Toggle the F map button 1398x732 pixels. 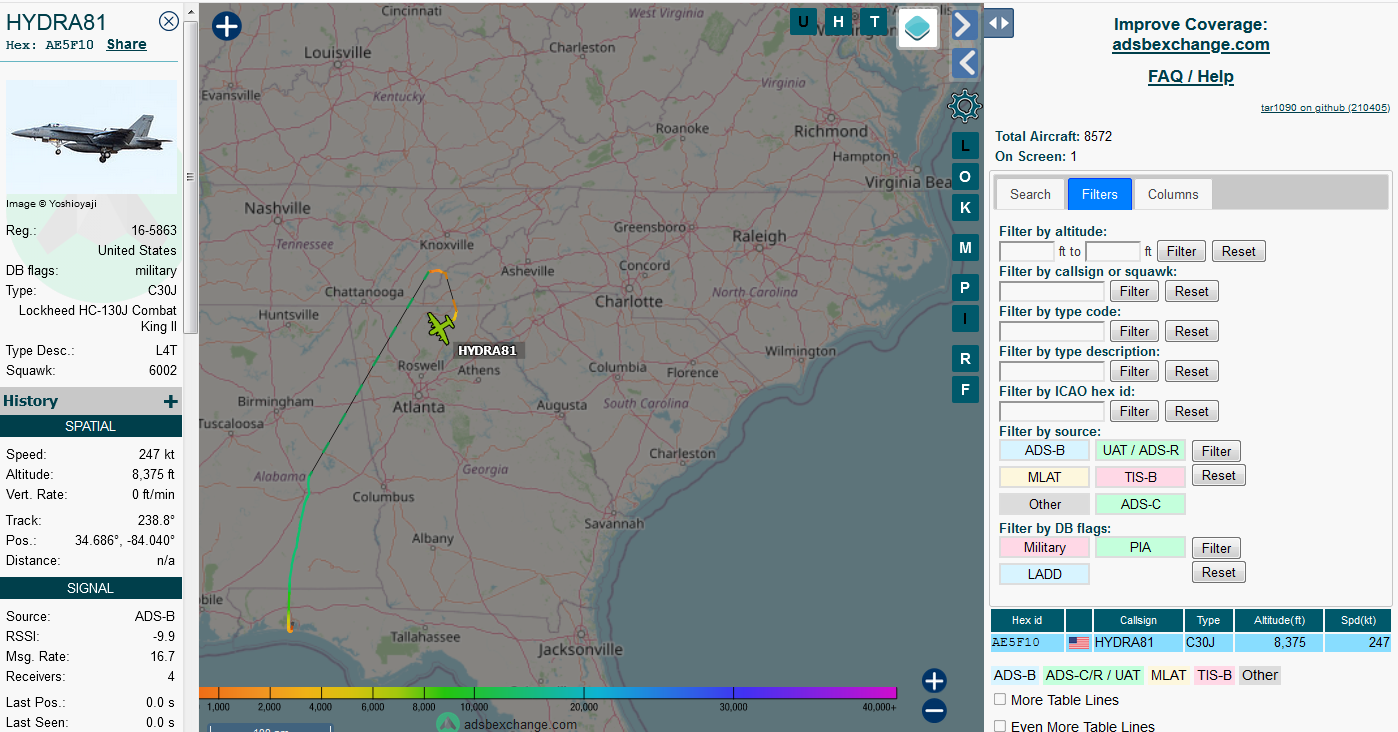point(965,390)
